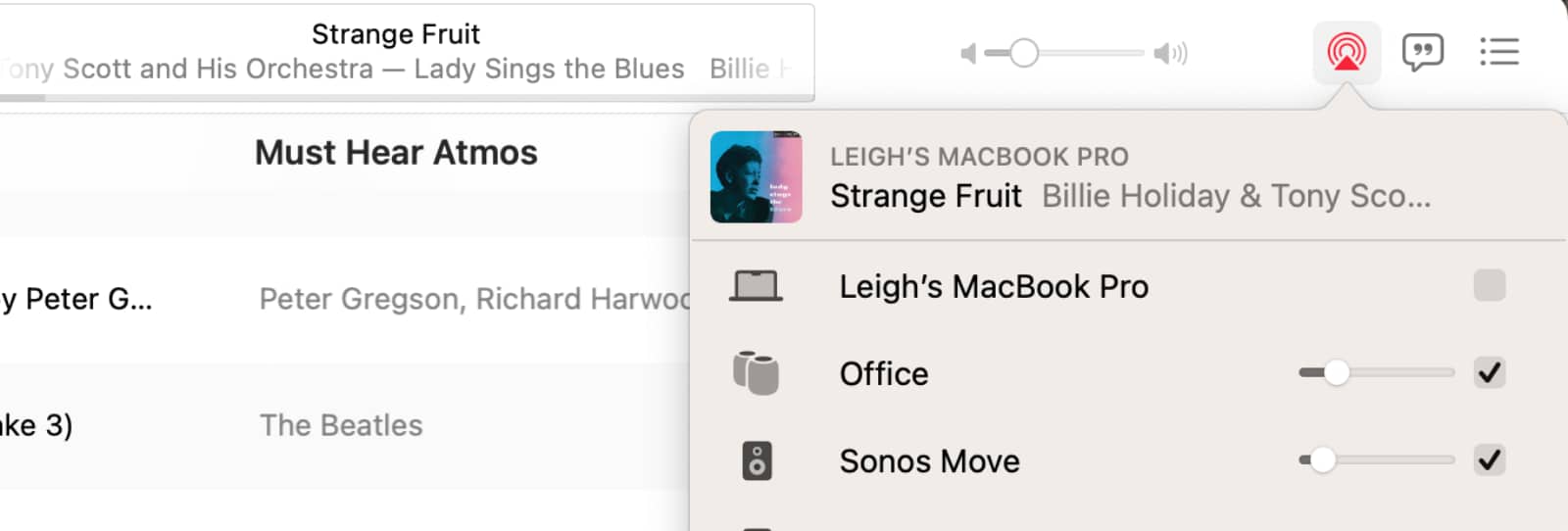Screen dimensions: 1568x531
Task: Uncheck the Sonos Move checkbox
Action: 1490,459
